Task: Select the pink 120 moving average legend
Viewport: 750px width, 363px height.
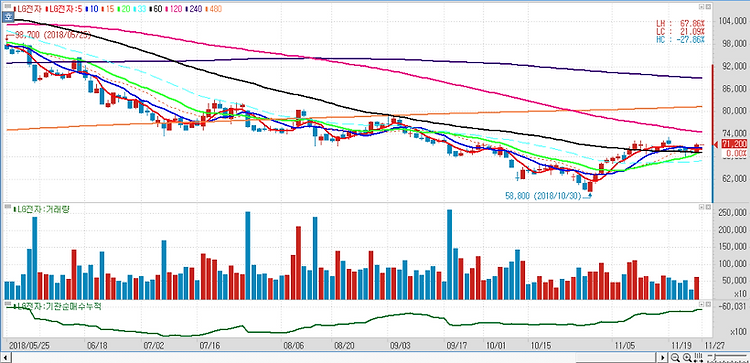Action: pos(174,9)
